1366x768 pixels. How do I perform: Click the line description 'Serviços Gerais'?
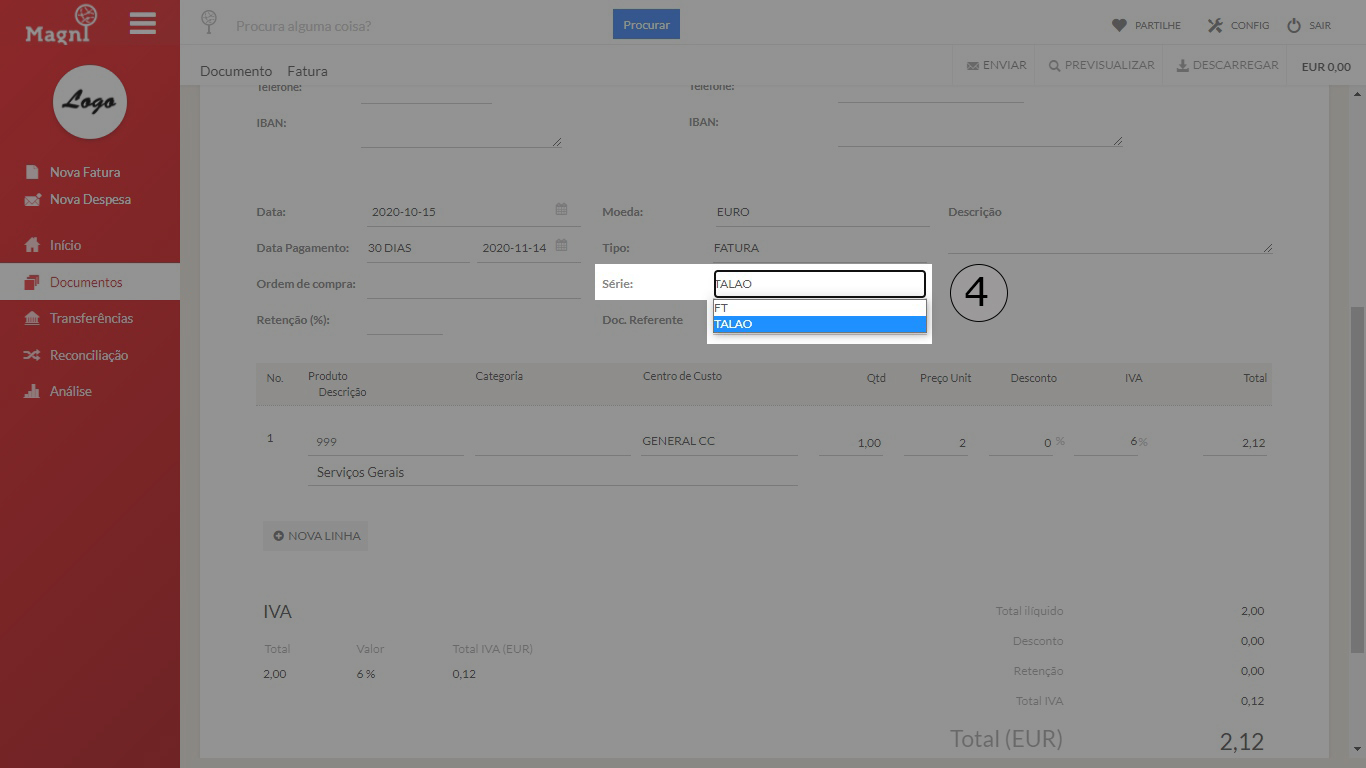pos(552,472)
